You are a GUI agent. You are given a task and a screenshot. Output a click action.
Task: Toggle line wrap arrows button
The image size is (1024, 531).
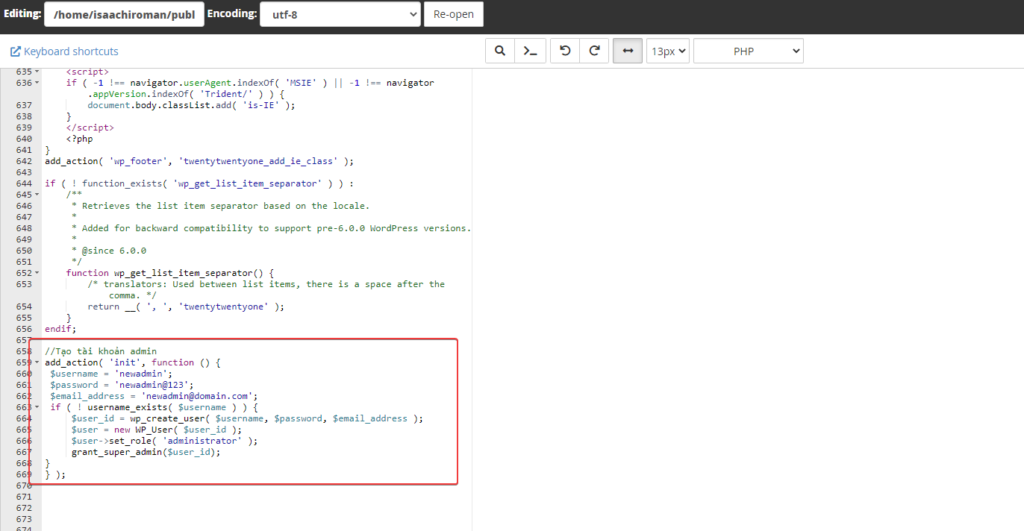tap(628, 51)
